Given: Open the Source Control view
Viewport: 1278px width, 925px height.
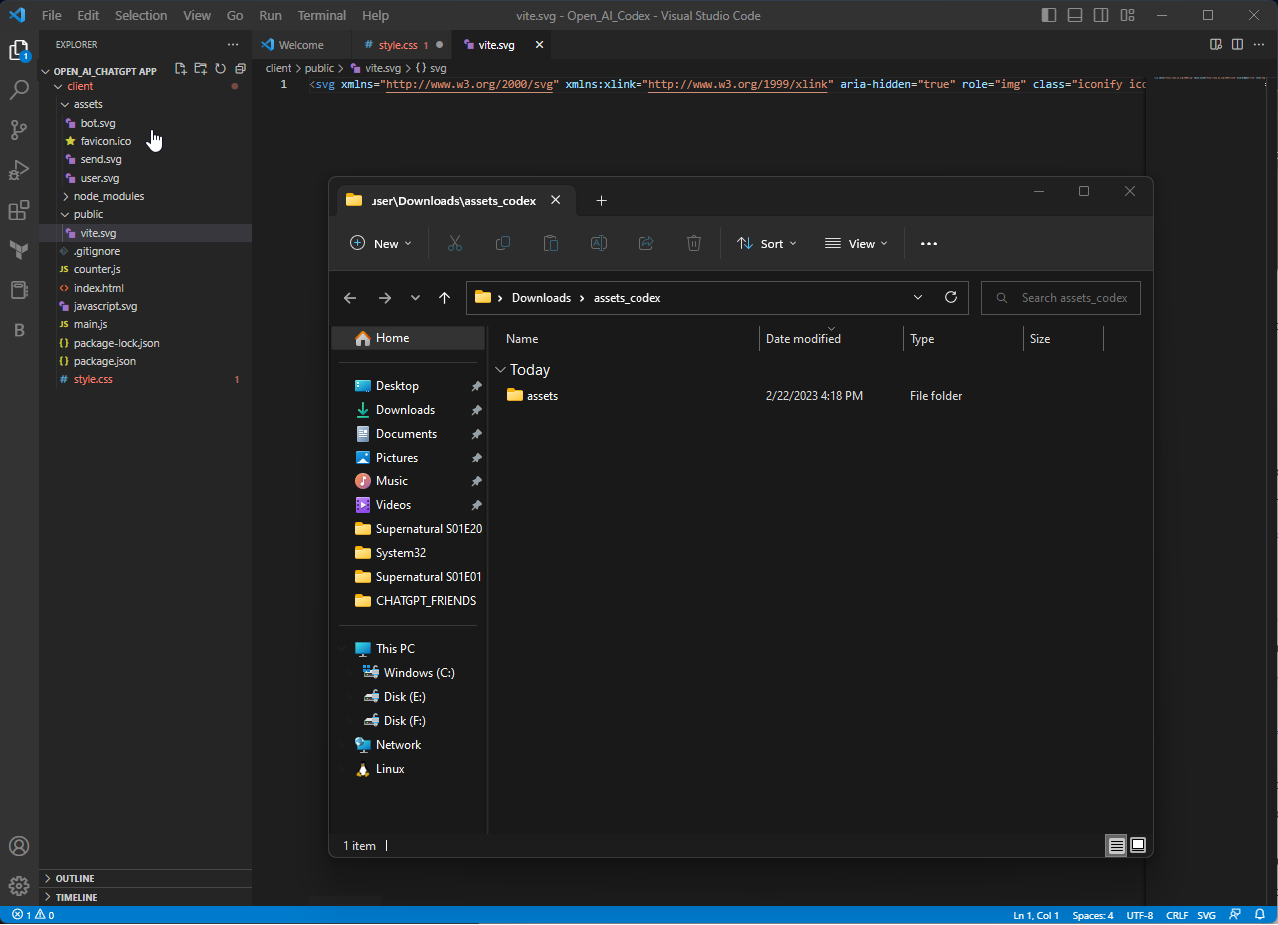Looking at the screenshot, I should click(x=19, y=130).
